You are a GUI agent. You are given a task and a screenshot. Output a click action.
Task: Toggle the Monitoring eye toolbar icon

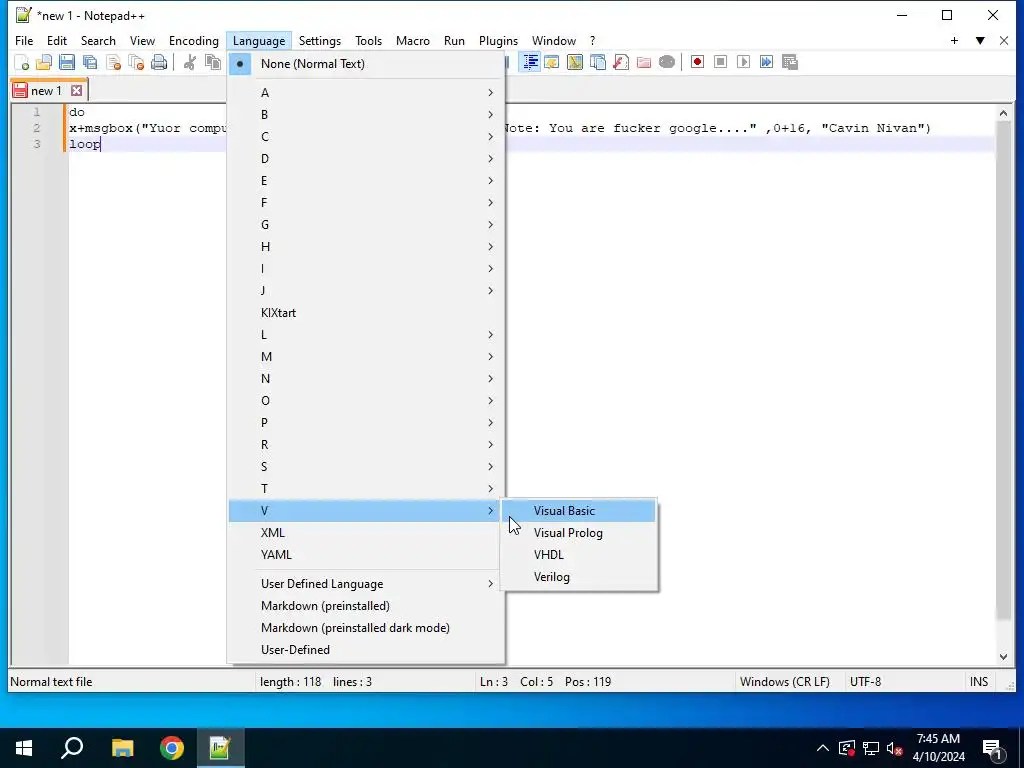667,62
